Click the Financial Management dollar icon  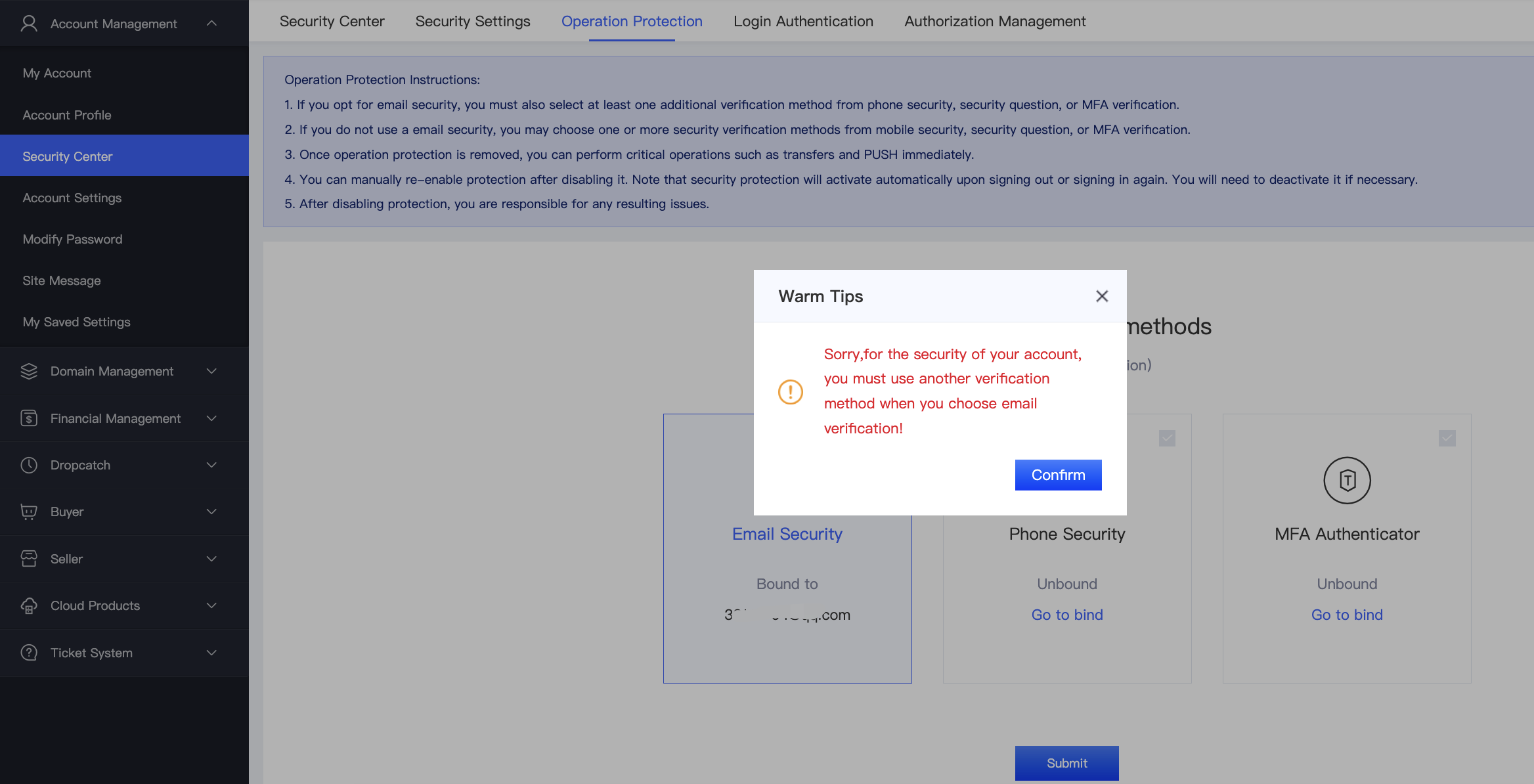[29, 418]
